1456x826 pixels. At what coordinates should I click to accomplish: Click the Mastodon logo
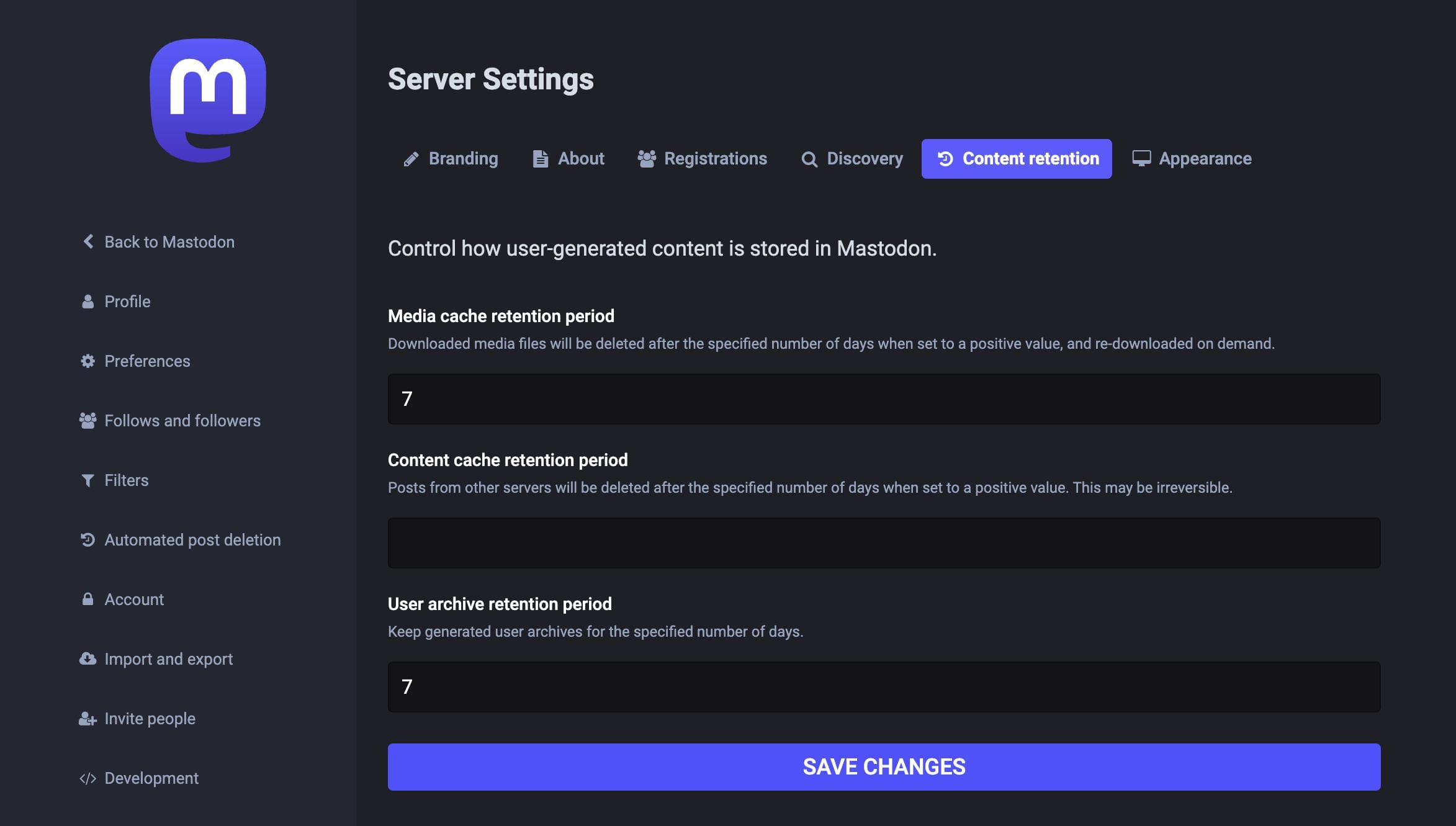click(x=208, y=101)
